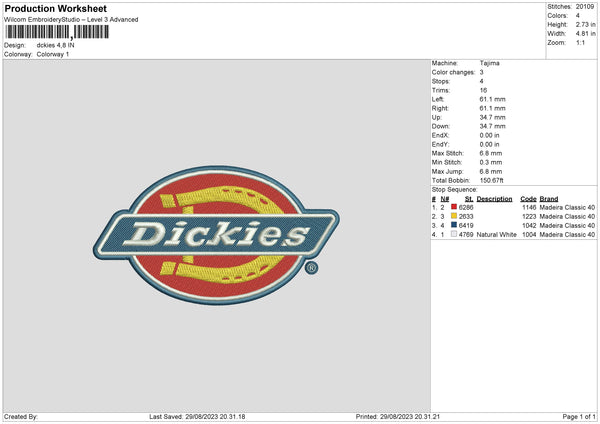Click the 'Code' column header

coord(528,199)
